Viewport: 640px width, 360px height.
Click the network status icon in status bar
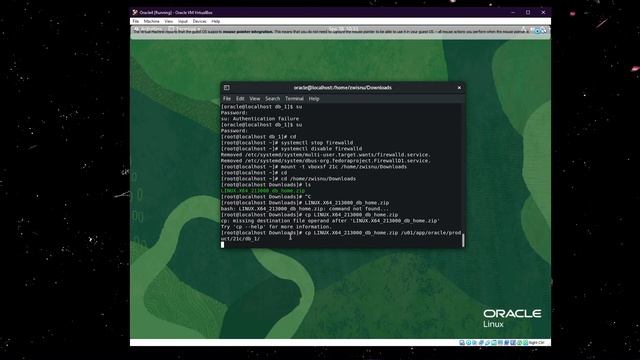(x=481, y=342)
